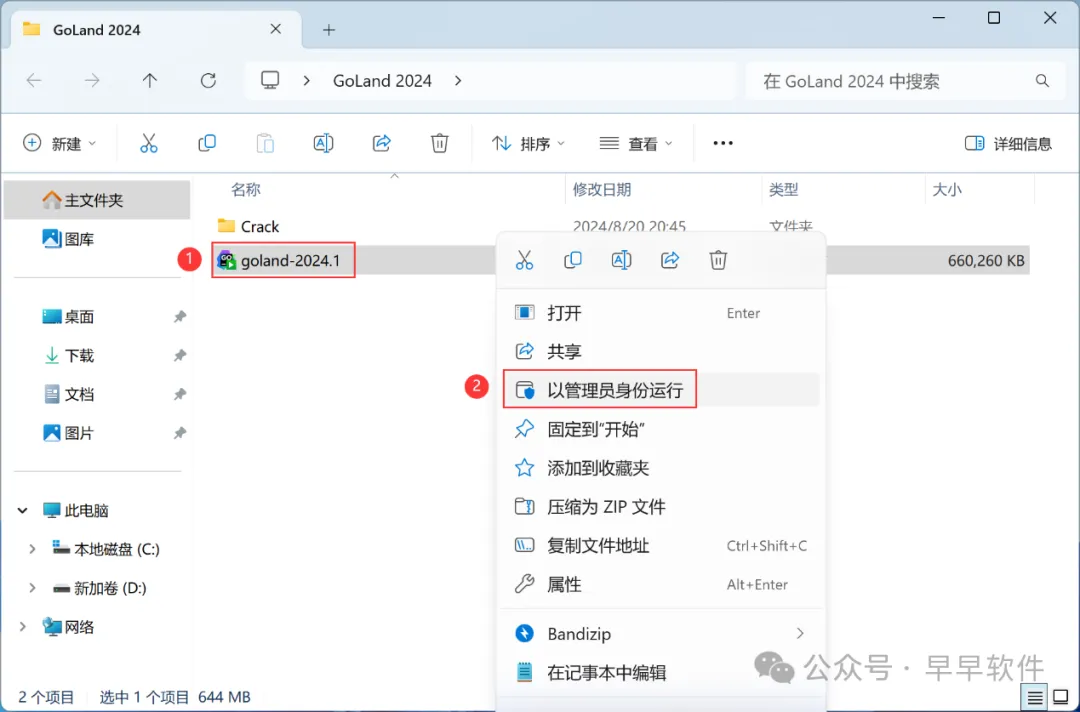This screenshot has height=712, width=1080.
Task: Open a new tab with the plus button
Action: tap(329, 30)
